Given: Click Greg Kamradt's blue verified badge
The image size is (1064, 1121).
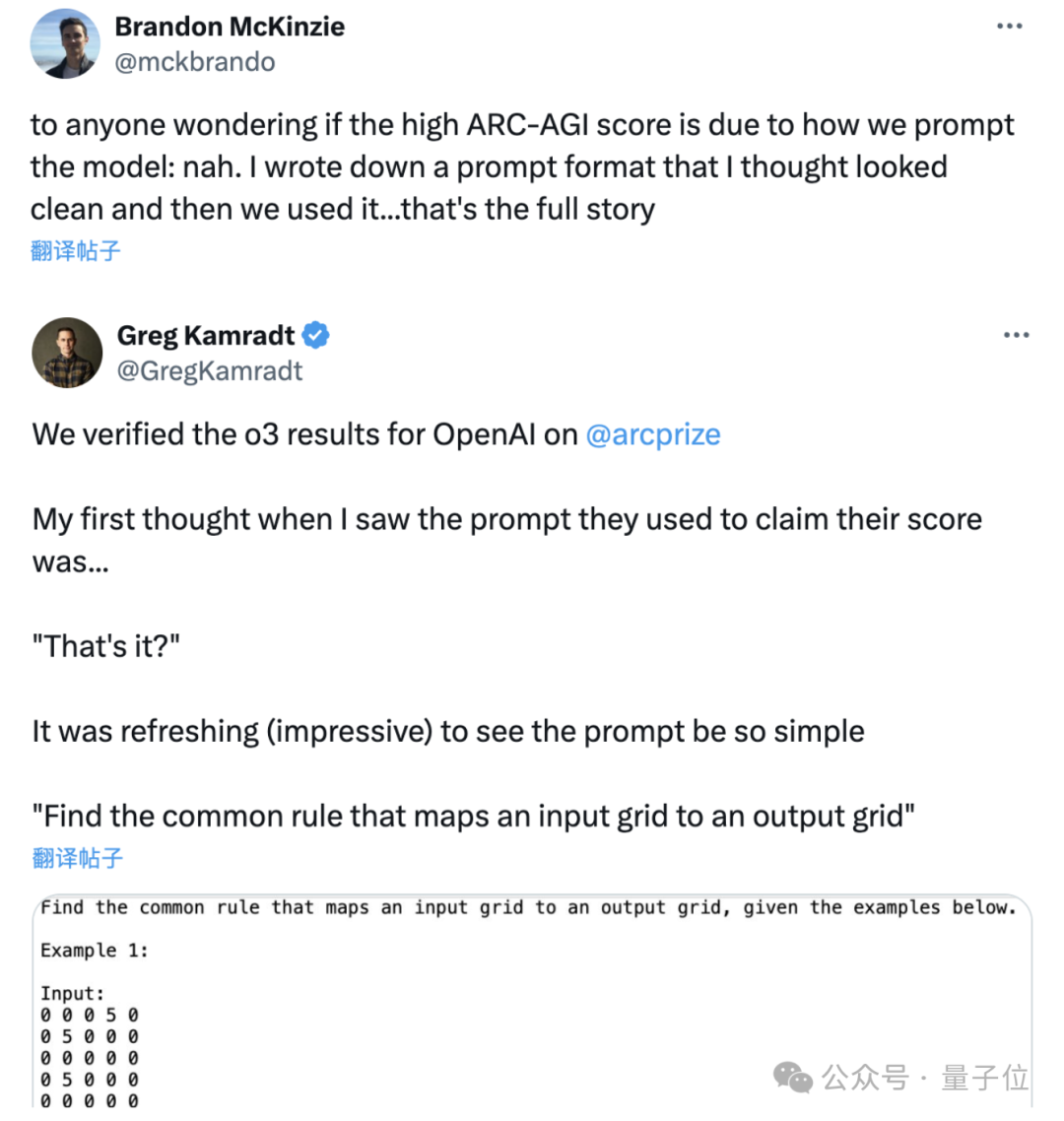Looking at the screenshot, I should pyautogui.click(x=315, y=336).
